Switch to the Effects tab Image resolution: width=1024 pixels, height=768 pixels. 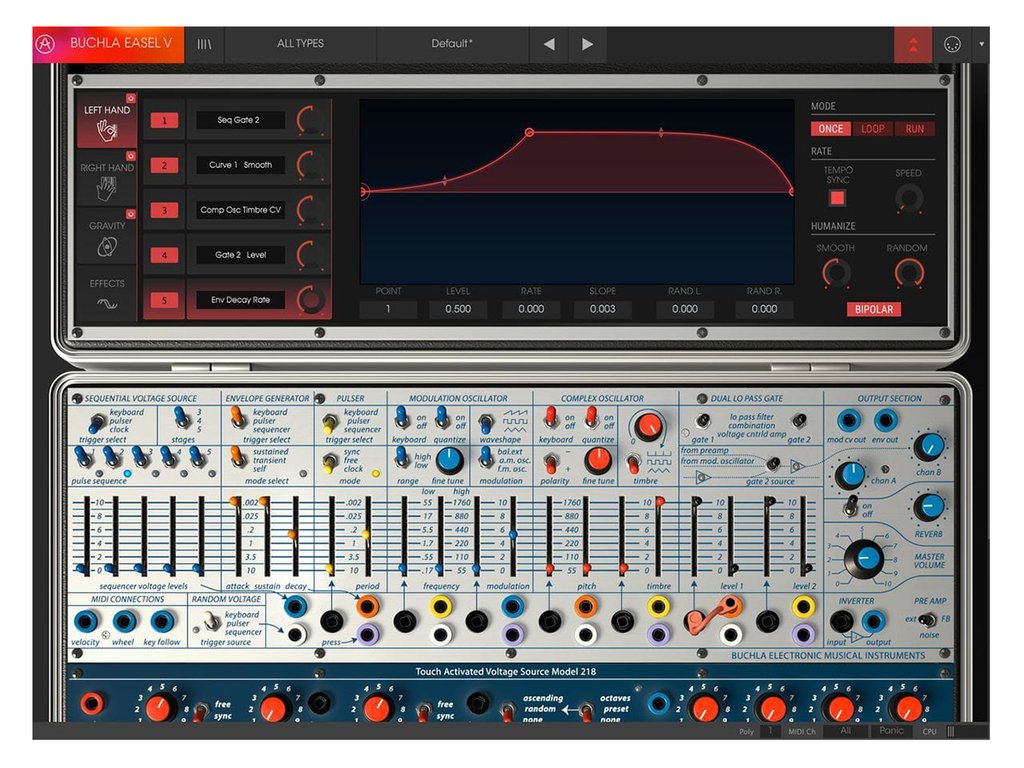107,284
